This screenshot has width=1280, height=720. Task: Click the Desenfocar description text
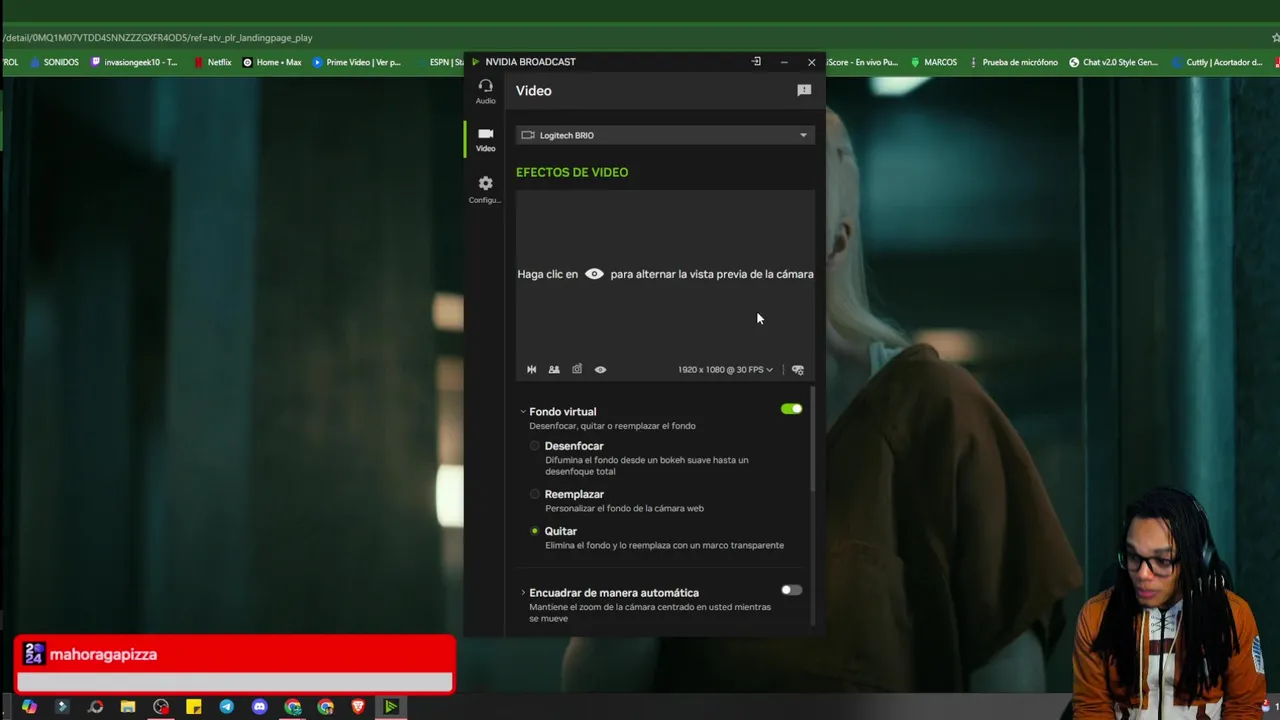[x=646, y=466]
